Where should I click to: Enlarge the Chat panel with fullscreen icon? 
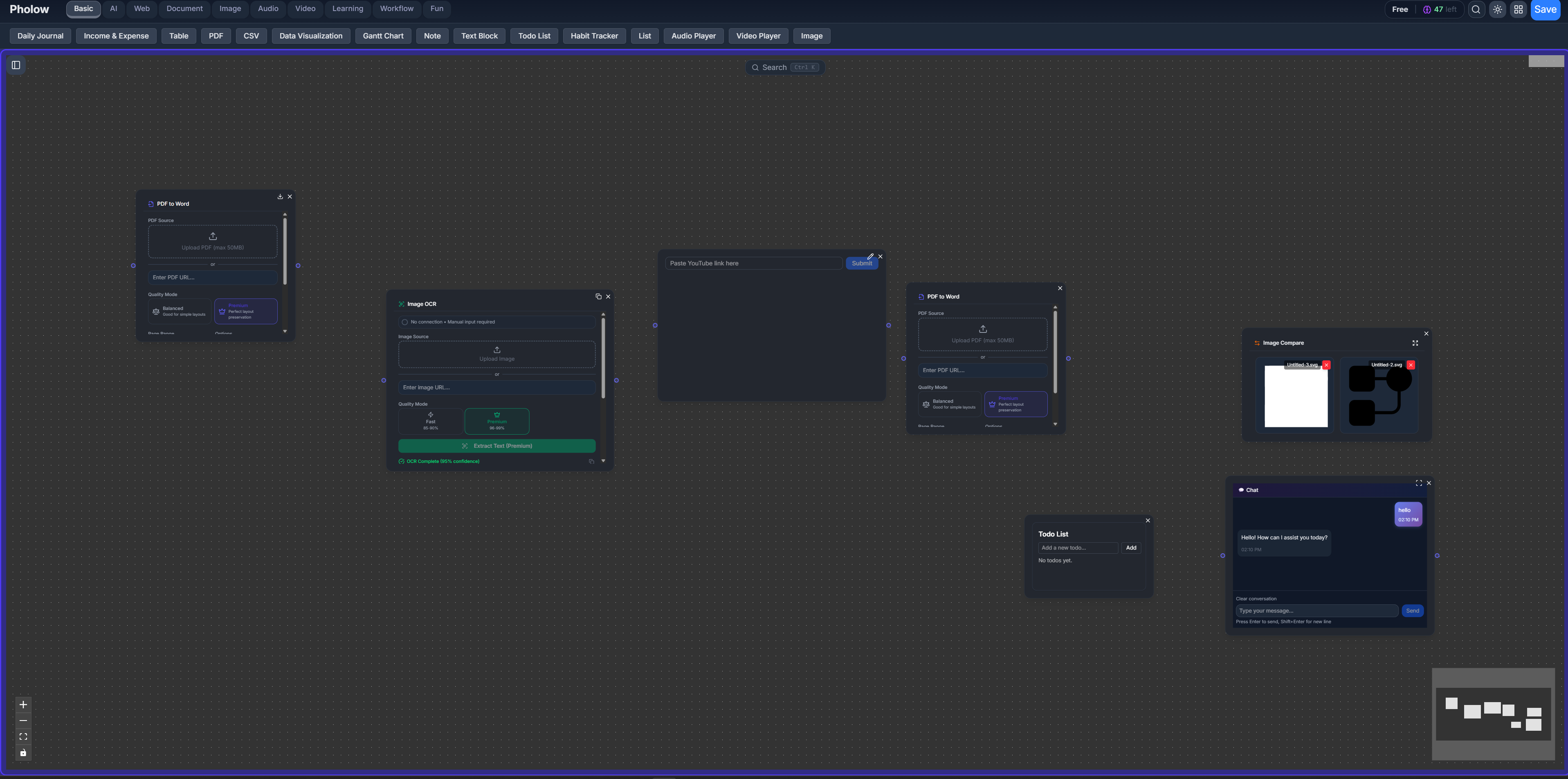1419,483
